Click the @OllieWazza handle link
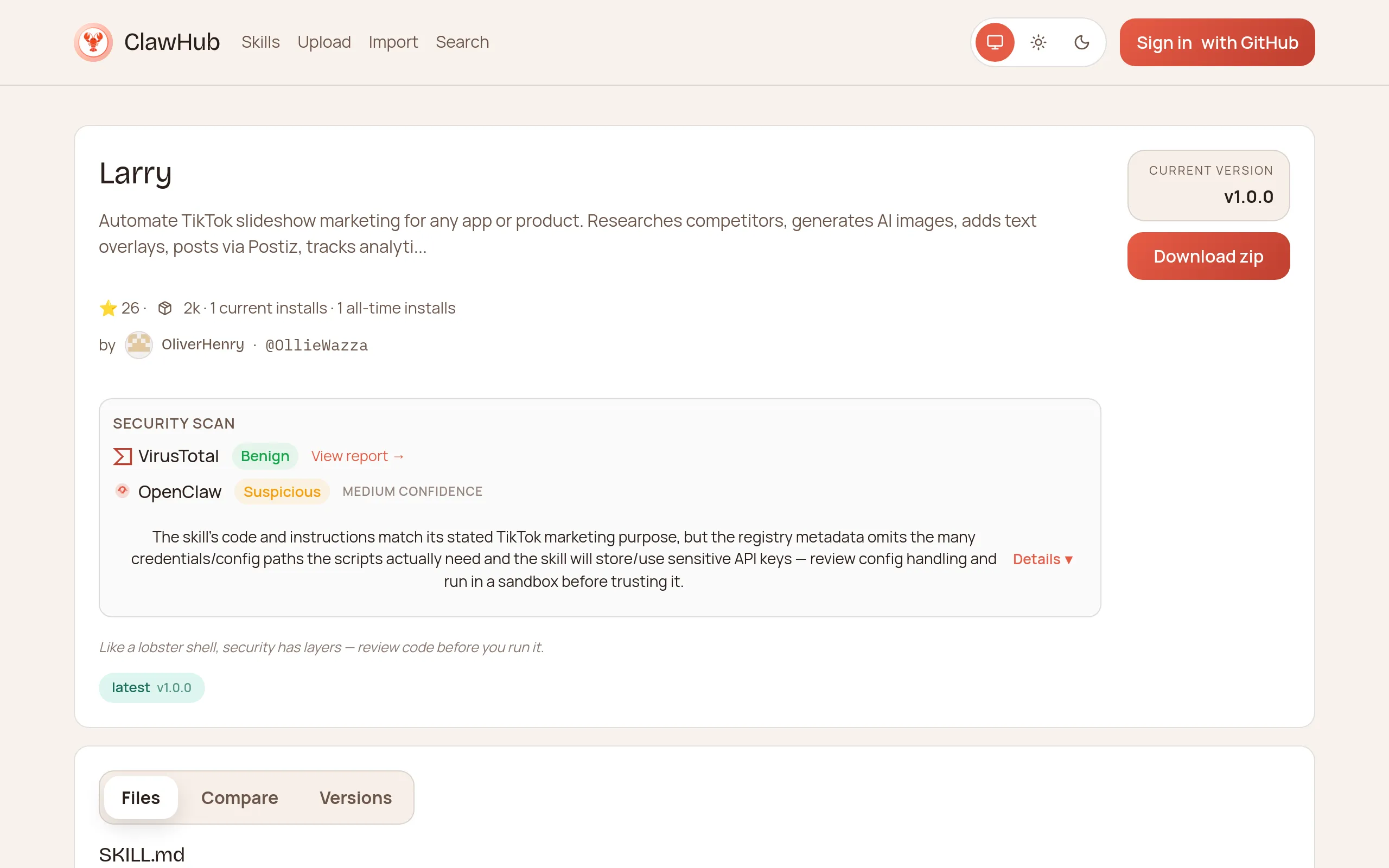Viewport: 1389px width, 868px height. pos(316,345)
